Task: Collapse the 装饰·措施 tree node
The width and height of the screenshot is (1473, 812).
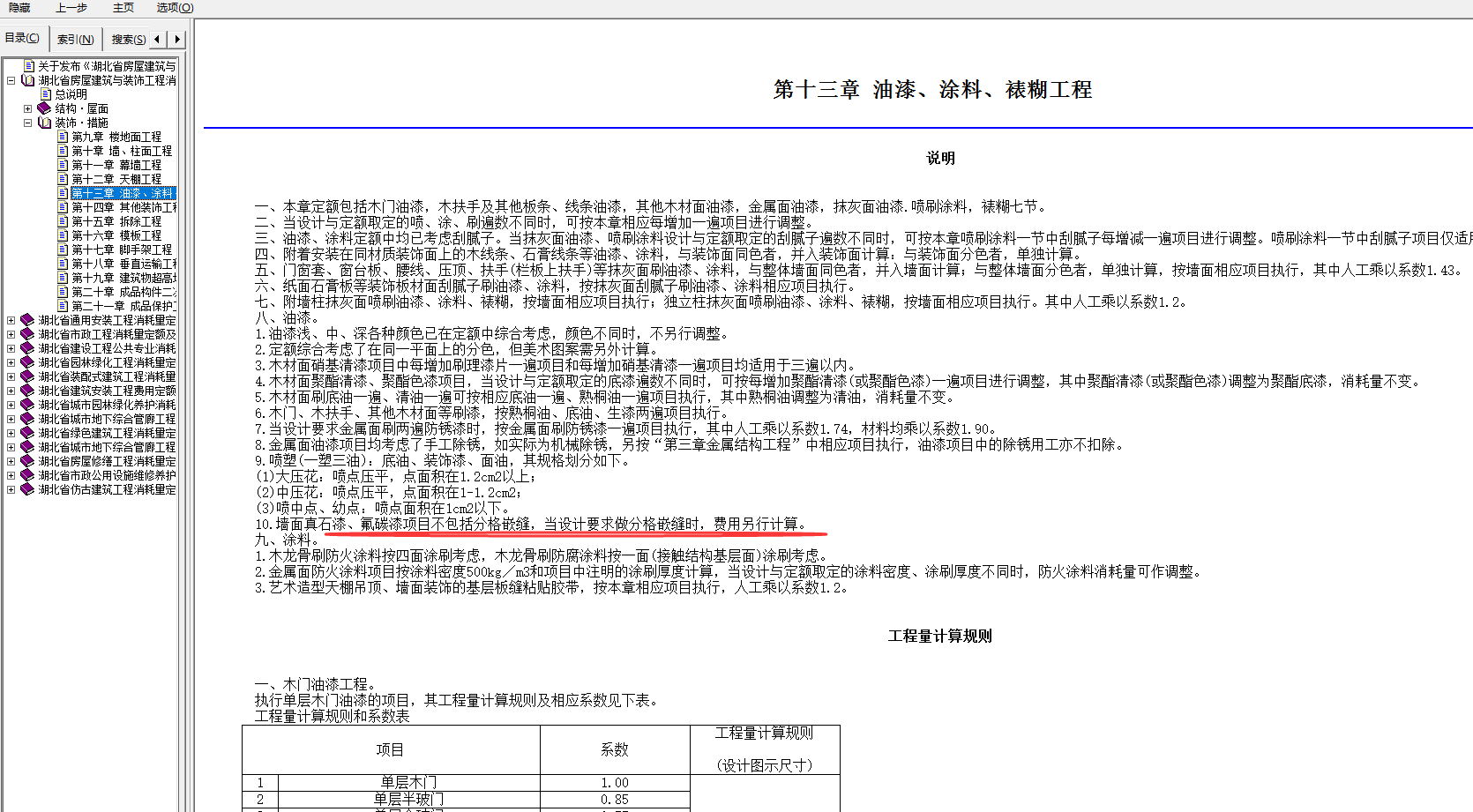Action: pos(27,123)
